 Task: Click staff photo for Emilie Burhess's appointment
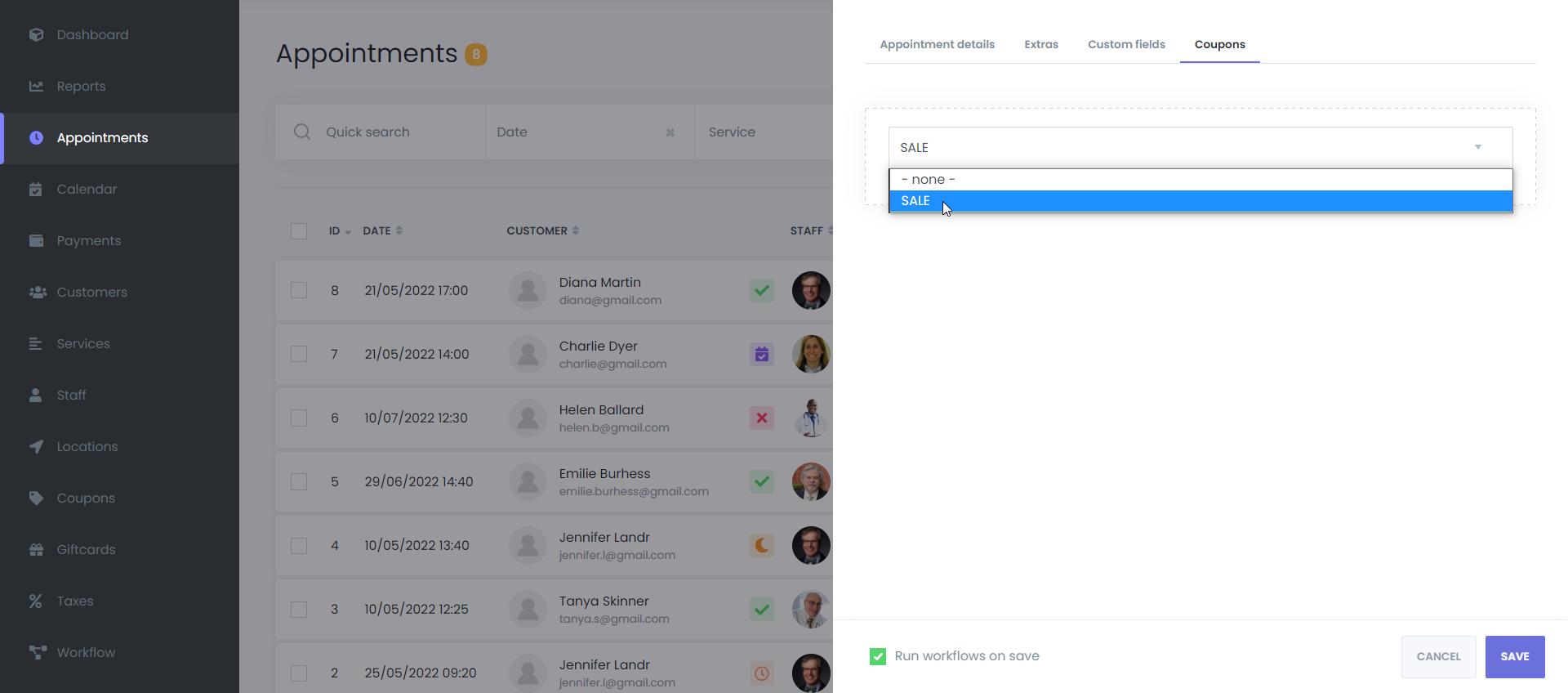812,481
